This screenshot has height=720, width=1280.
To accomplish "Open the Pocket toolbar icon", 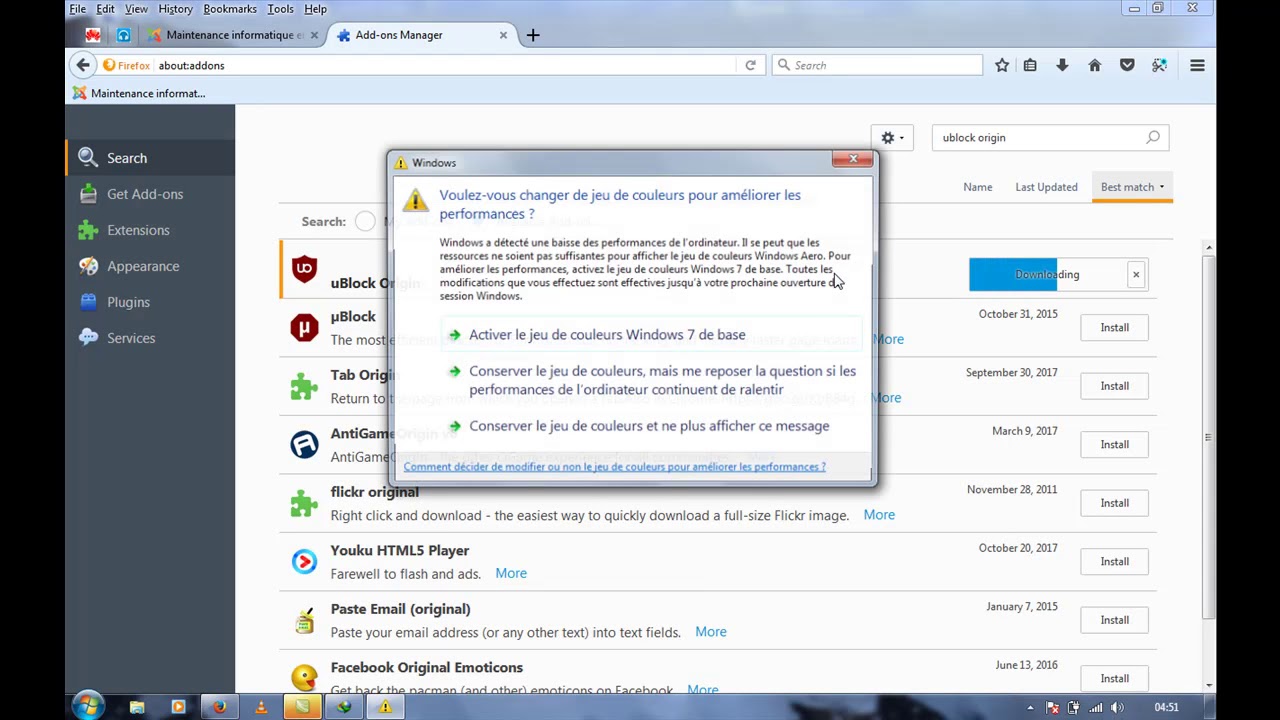I will (1127, 65).
